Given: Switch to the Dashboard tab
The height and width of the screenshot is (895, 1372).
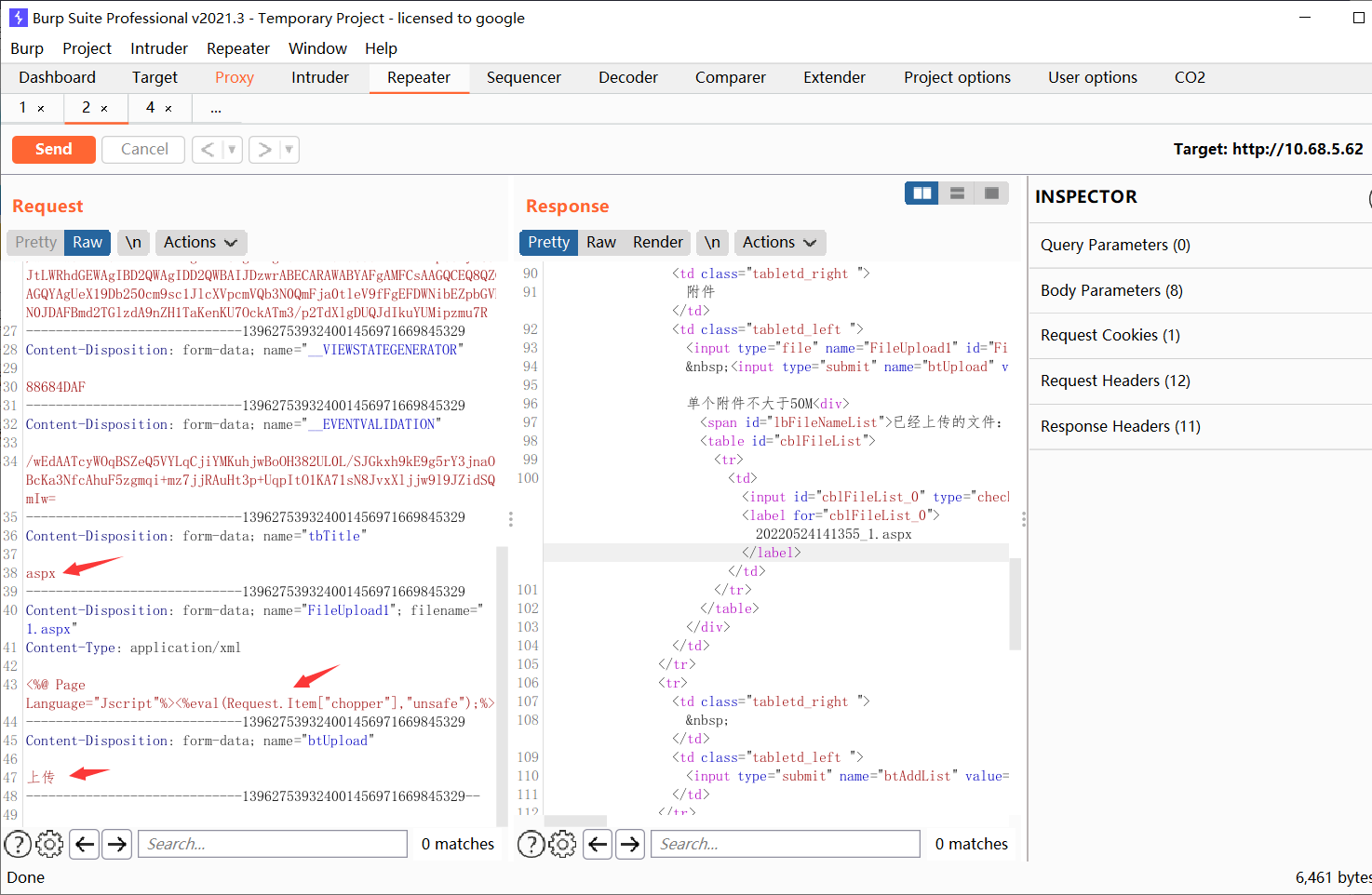Looking at the screenshot, I should click(57, 77).
